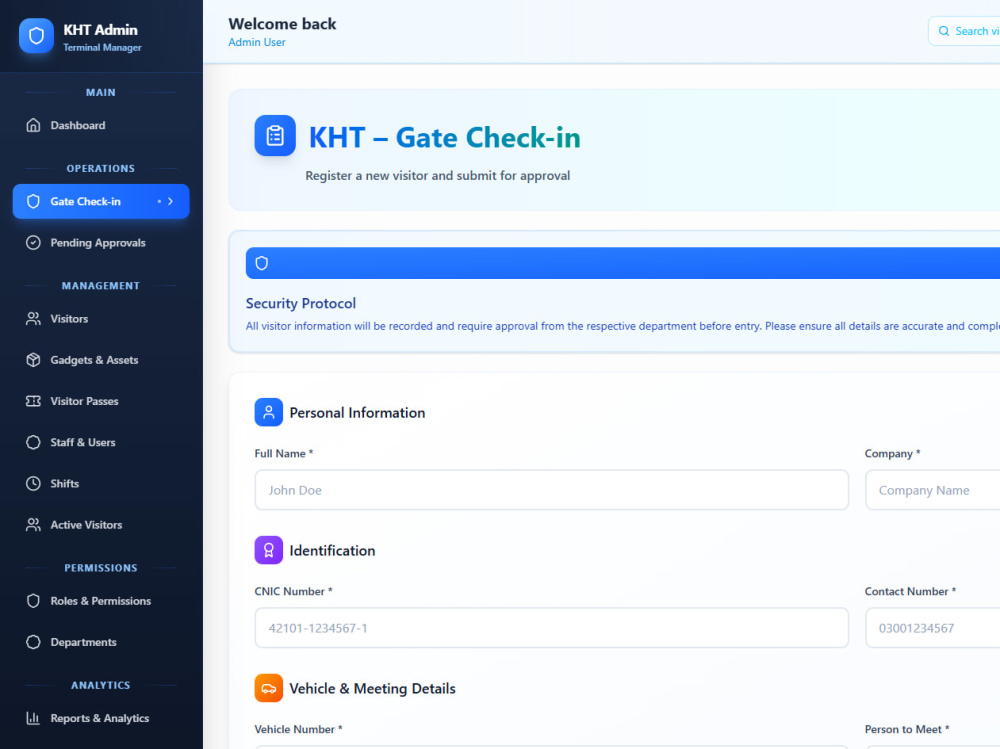The width and height of the screenshot is (1000, 749).
Task: Click the orange Vehicle & Meeting car icon
Action: [x=268, y=688]
